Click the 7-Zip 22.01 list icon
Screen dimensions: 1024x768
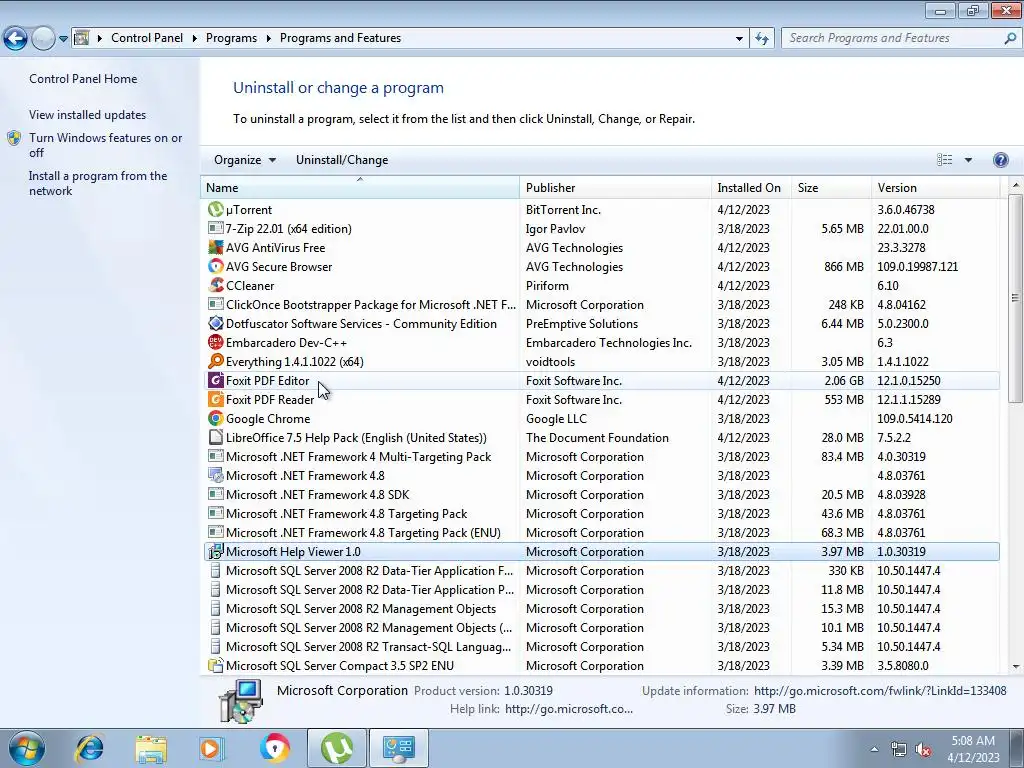(216, 229)
